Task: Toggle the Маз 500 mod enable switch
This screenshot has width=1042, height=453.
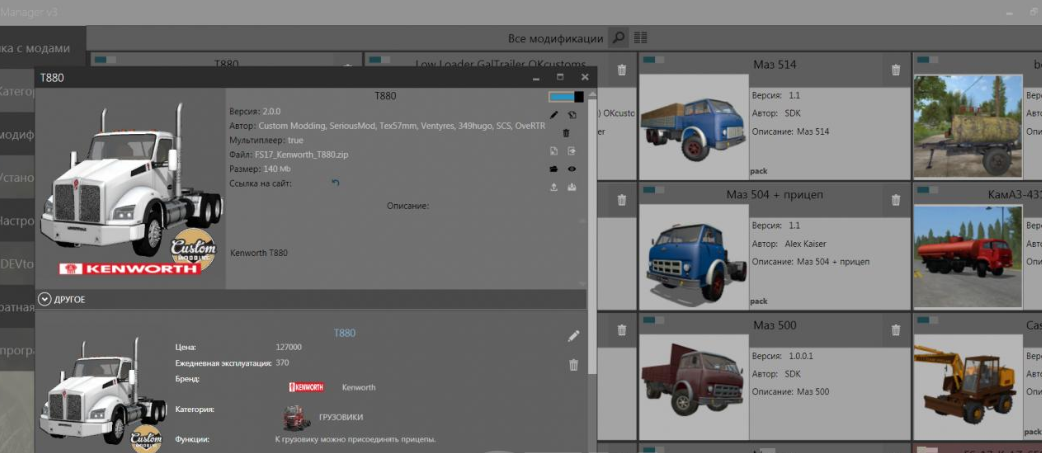Action: click(653, 320)
